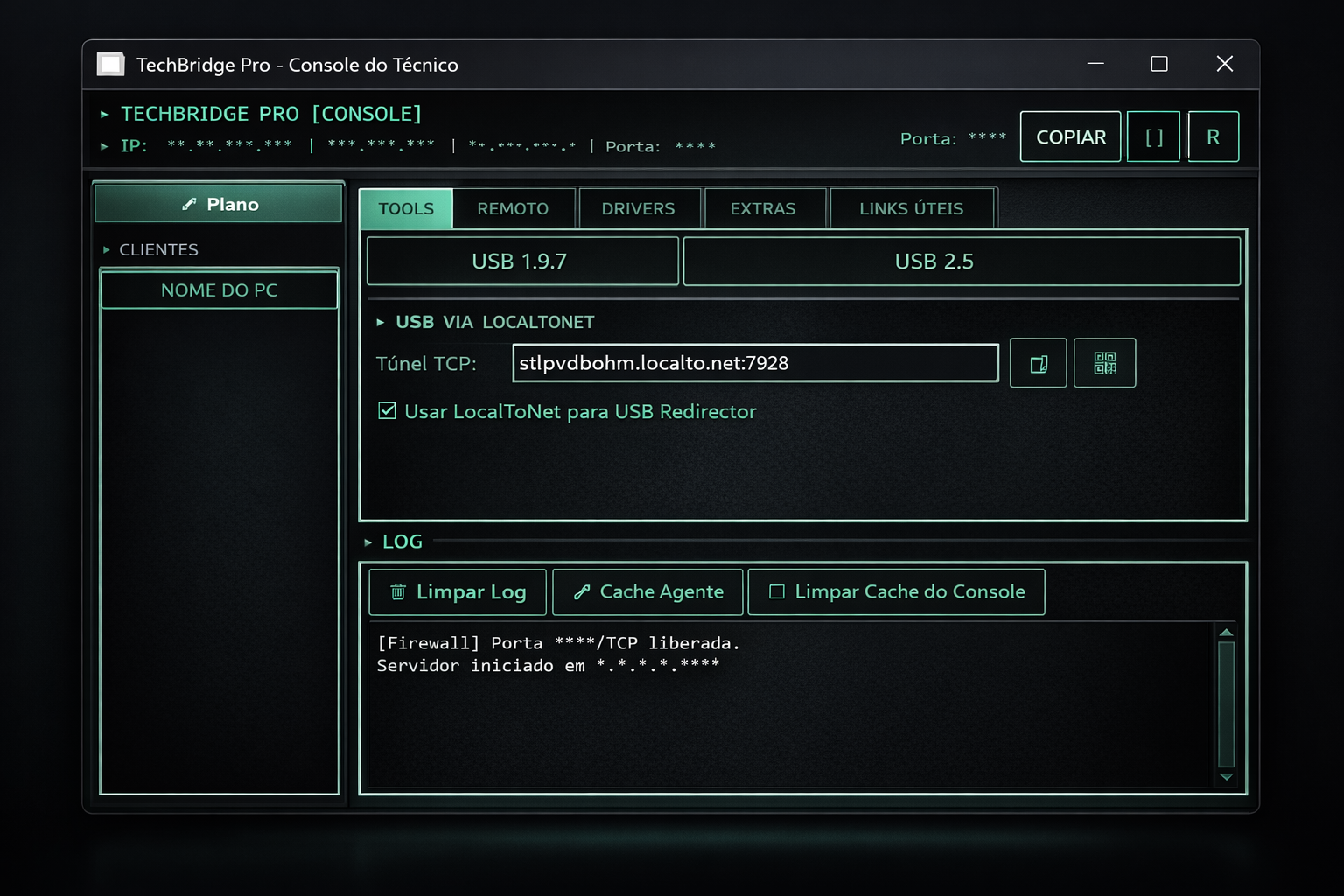Click the wrench icon on Cache Agente
This screenshot has height=896, width=1344.
click(x=582, y=592)
